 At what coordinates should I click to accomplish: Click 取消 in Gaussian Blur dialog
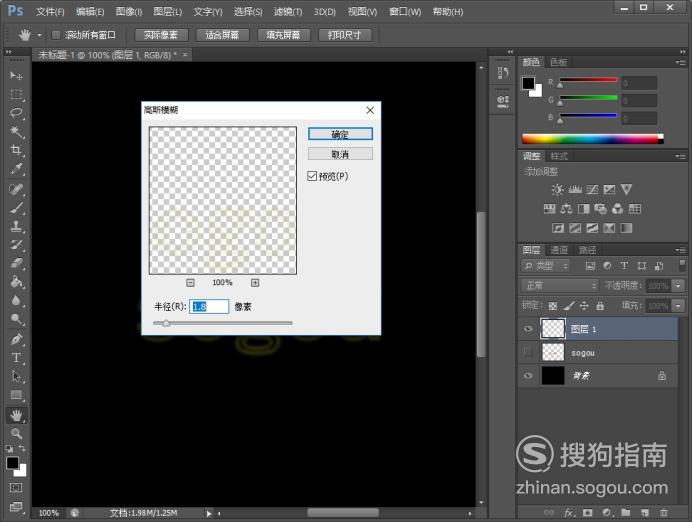click(340, 154)
